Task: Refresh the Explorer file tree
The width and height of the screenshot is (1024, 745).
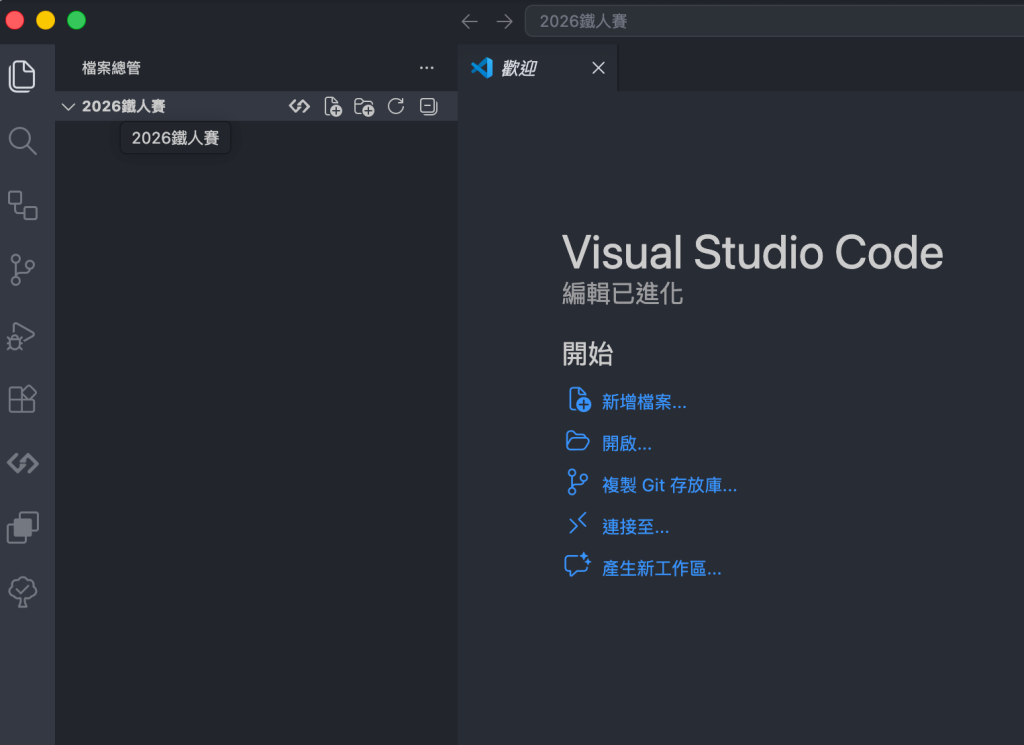Action: tap(396, 106)
